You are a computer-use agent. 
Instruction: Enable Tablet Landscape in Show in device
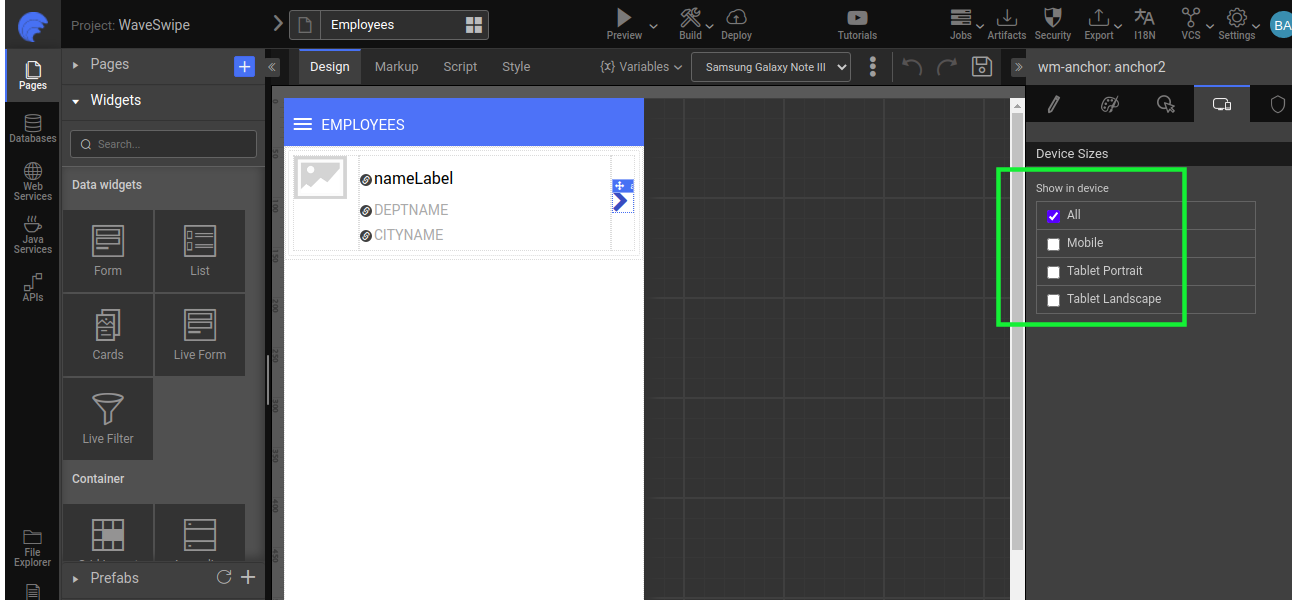click(x=1053, y=299)
